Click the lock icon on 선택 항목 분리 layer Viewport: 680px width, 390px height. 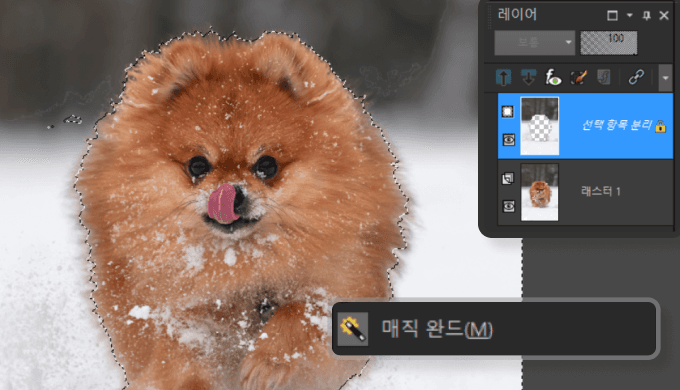pos(660,126)
